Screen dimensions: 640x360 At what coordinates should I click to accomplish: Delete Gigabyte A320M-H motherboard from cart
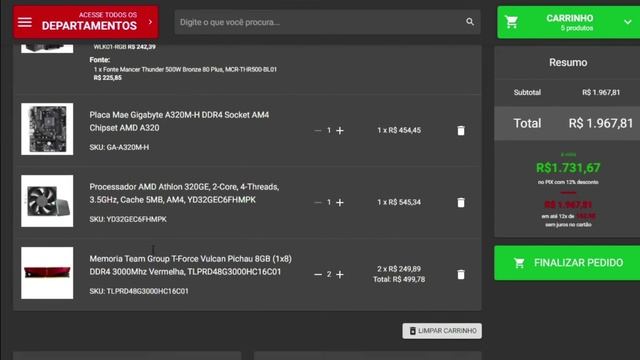coord(461,131)
